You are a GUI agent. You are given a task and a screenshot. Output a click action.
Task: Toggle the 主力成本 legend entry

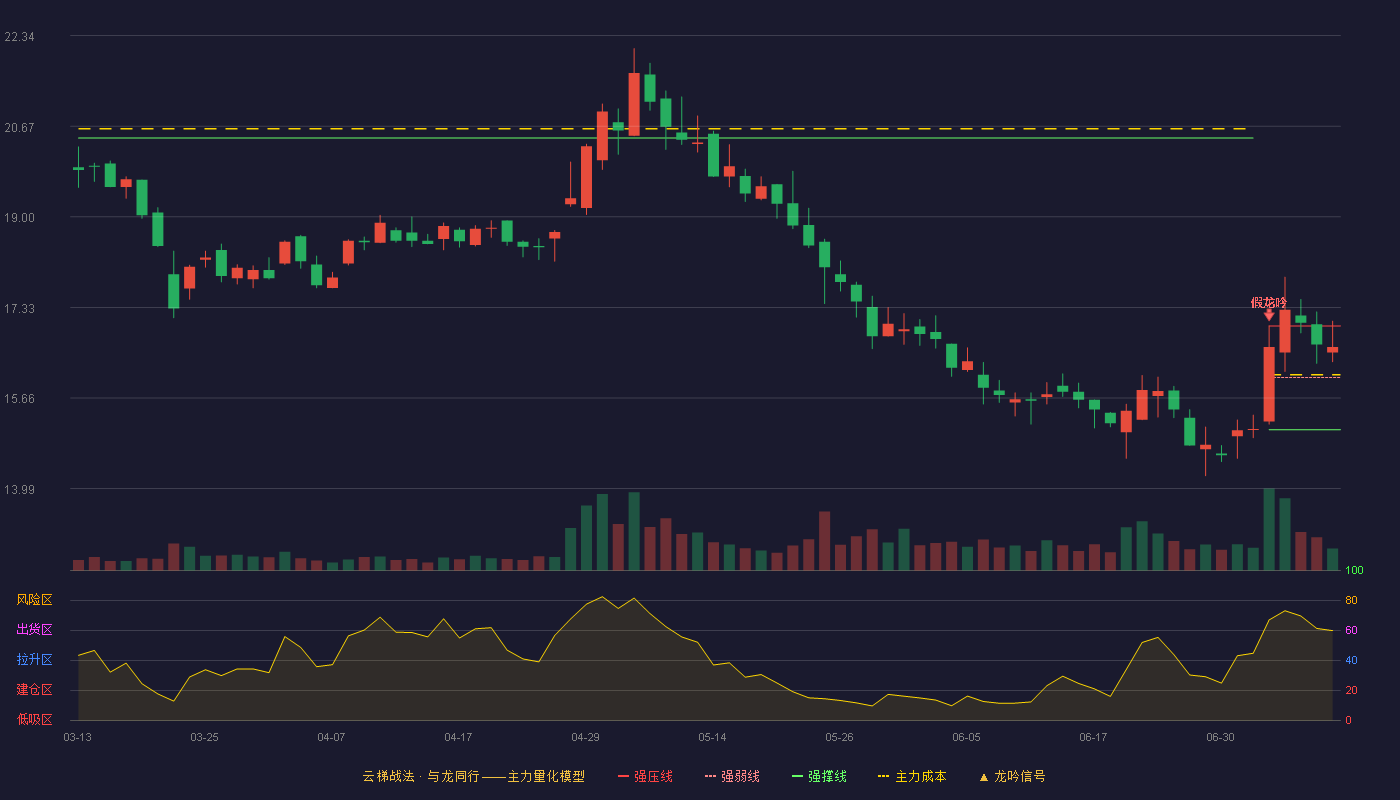click(911, 776)
